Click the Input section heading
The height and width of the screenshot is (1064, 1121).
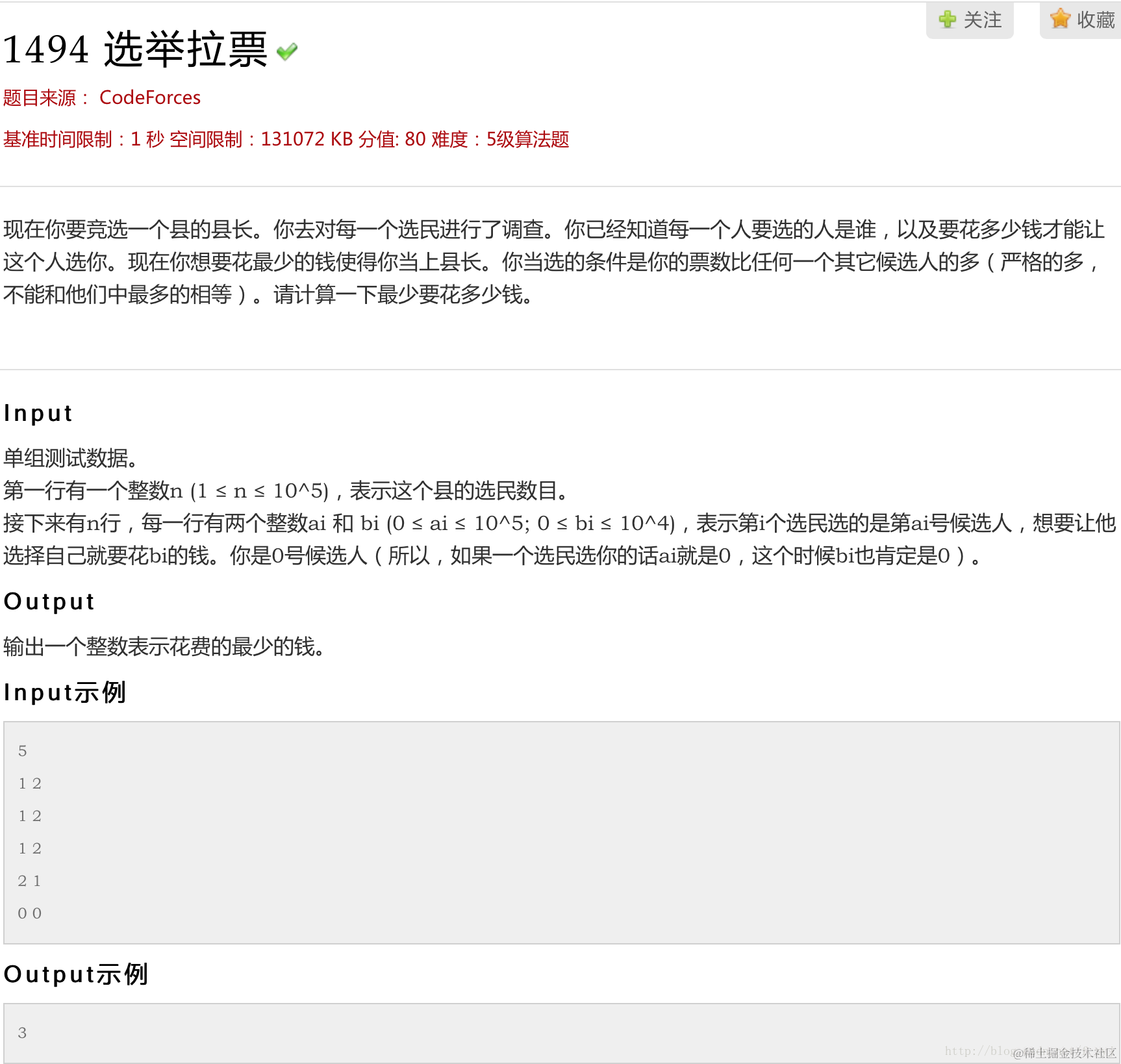[x=38, y=414]
